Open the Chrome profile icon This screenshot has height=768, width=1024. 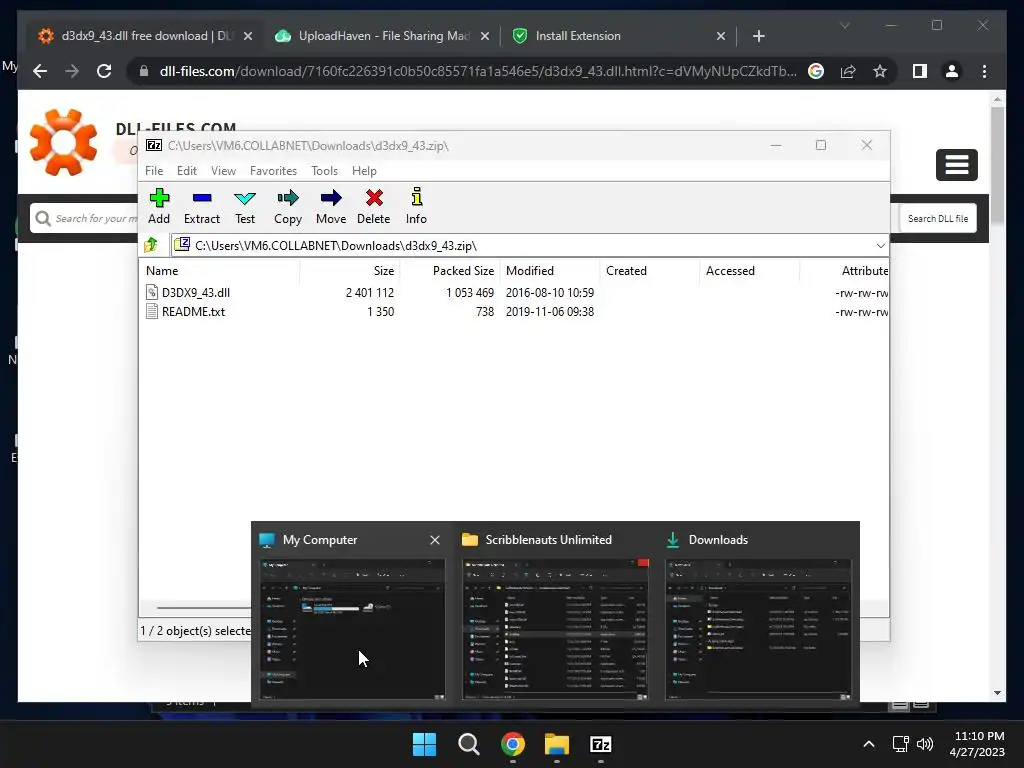(952, 71)
